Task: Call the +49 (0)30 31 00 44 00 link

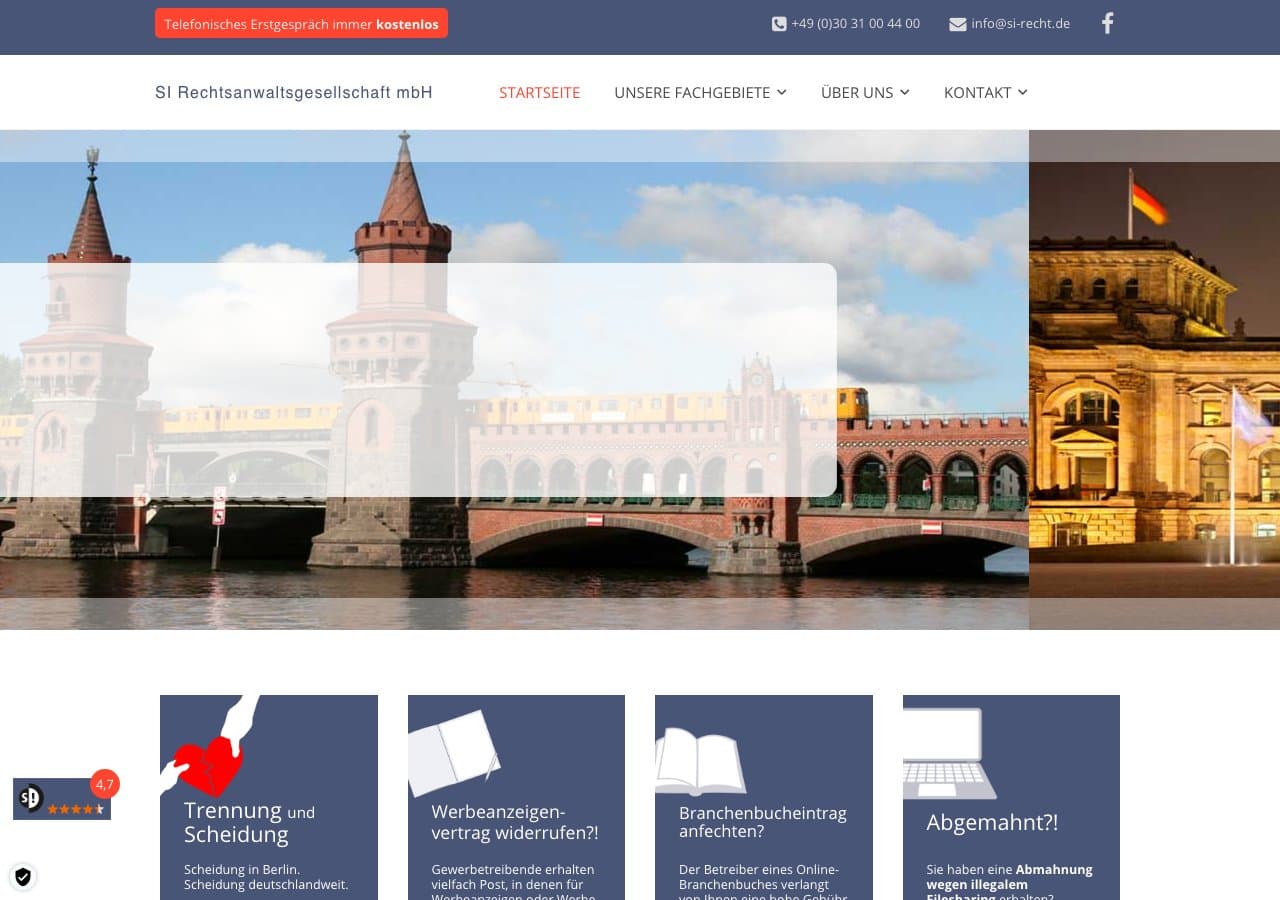Action: click(x=855, y=24)
